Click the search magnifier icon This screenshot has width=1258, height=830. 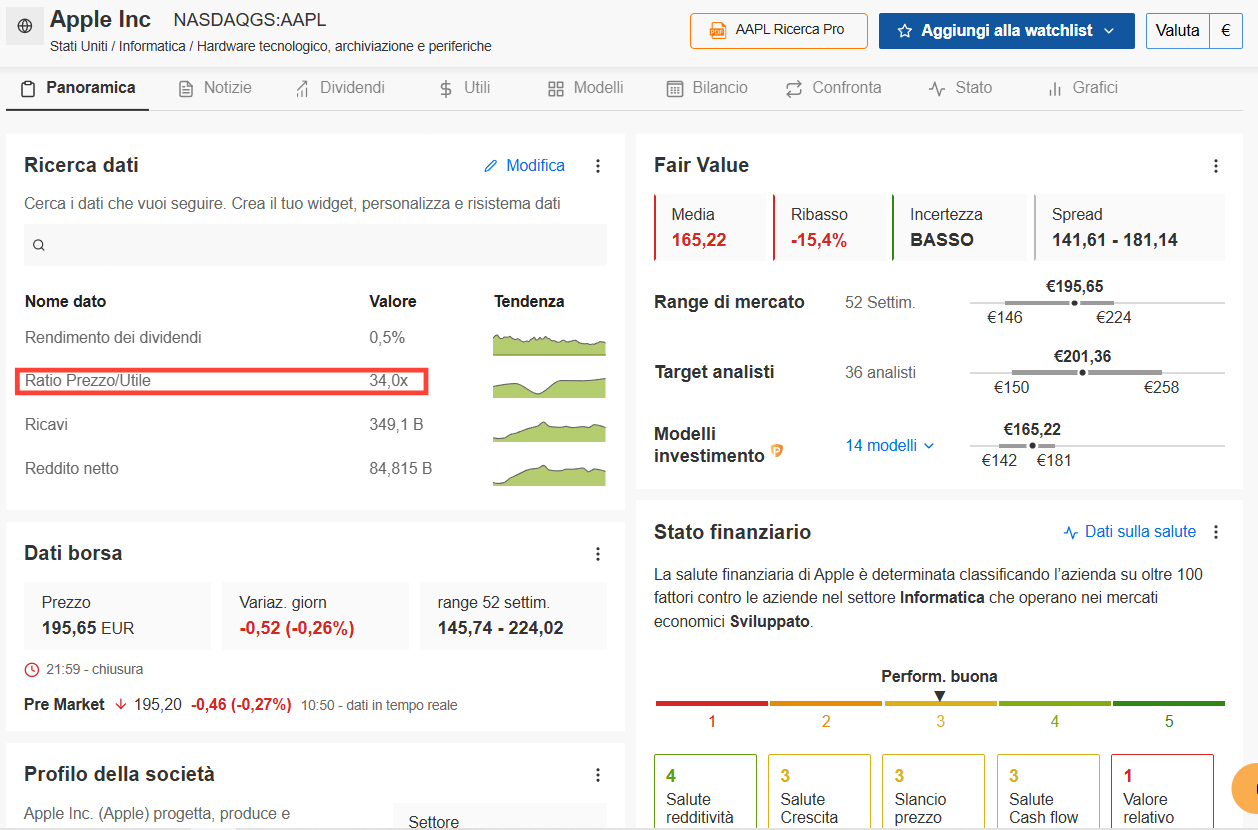[x=39, y=245]
